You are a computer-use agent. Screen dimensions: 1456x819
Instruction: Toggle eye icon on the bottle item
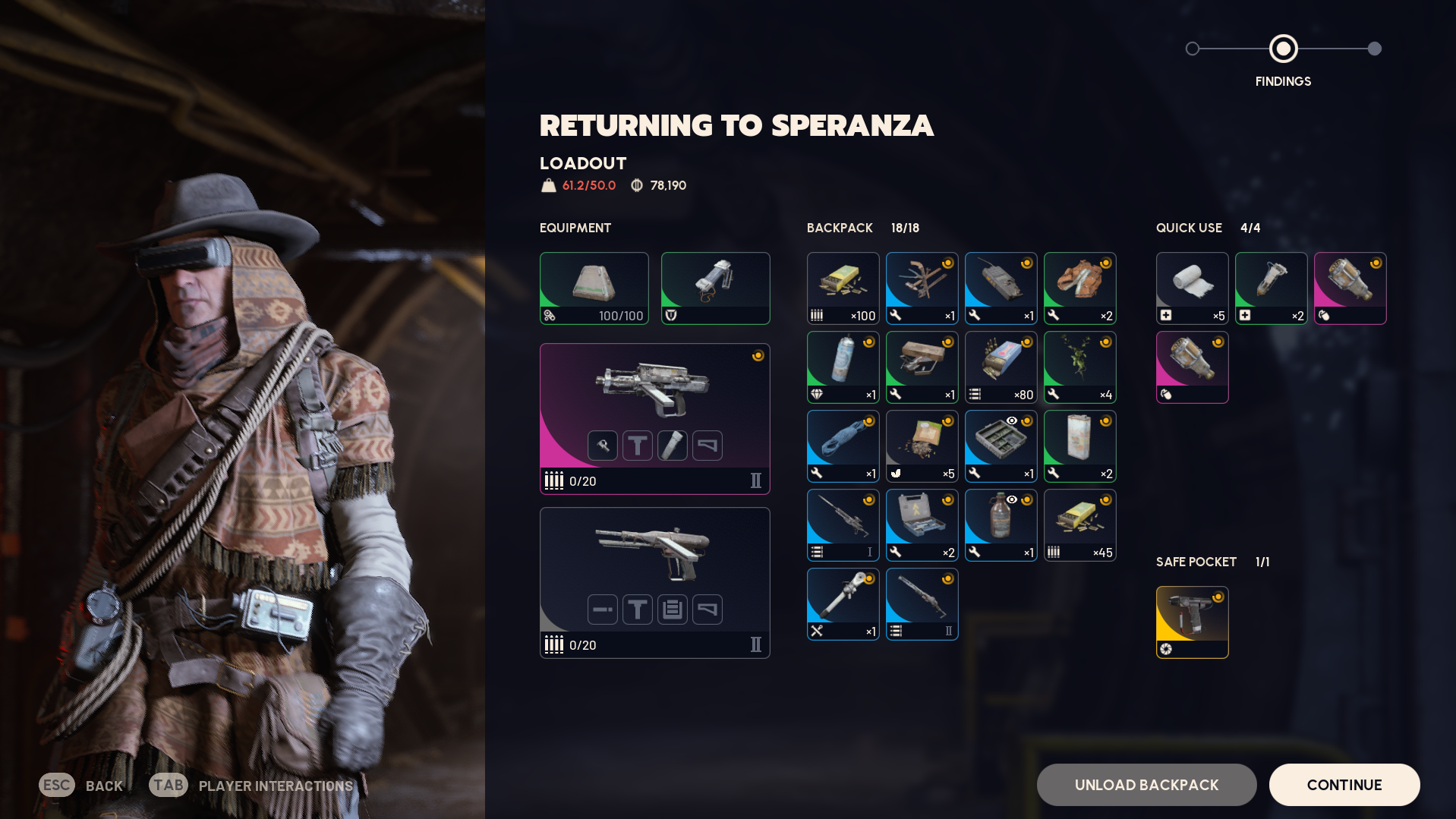tap(1012, 499)
